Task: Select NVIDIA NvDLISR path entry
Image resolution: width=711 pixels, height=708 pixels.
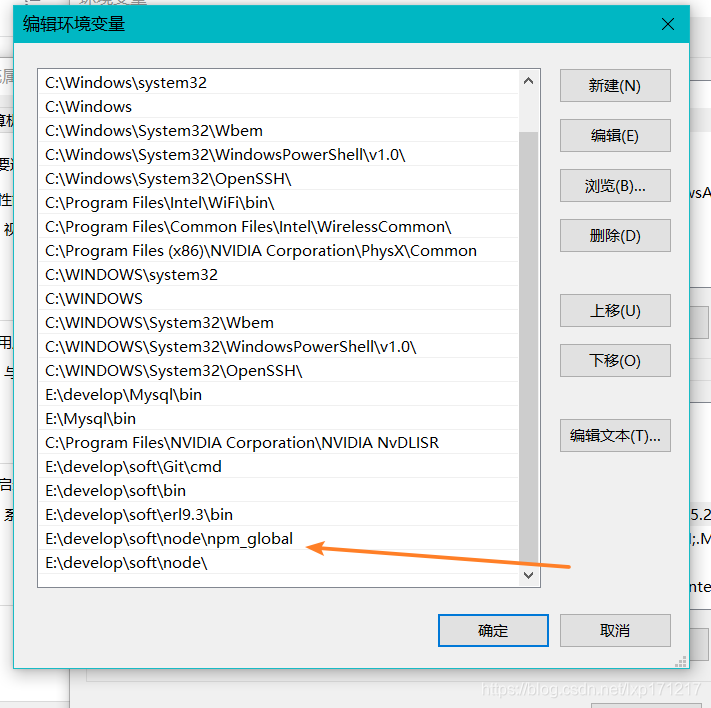Action: coord(278,443)
